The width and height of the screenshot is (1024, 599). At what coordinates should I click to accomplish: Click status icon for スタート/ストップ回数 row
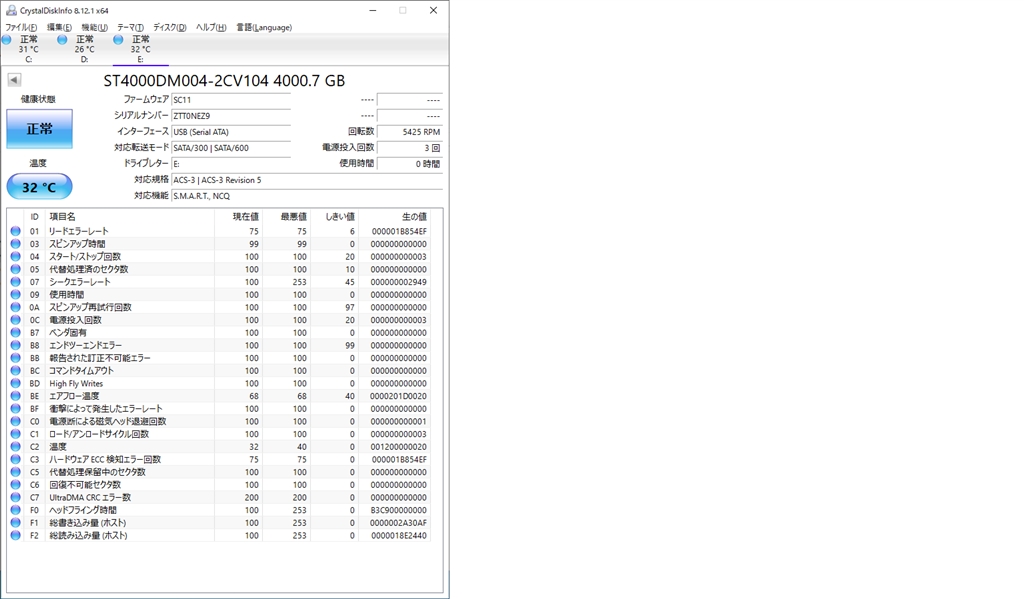(16, 257)
